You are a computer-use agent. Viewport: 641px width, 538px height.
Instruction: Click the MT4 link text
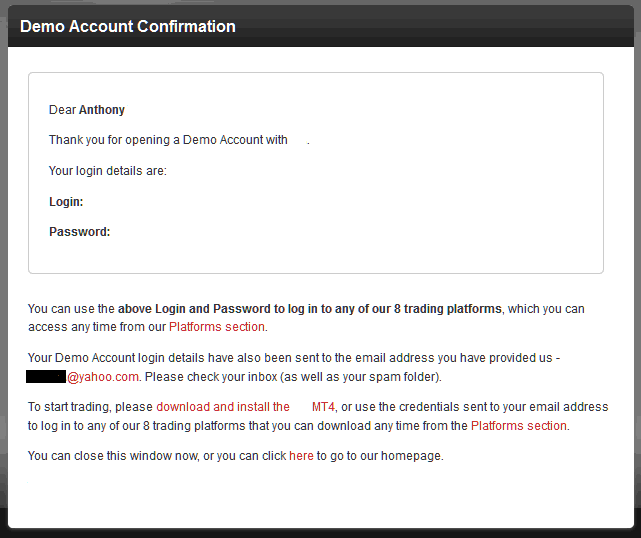point(324,407)
